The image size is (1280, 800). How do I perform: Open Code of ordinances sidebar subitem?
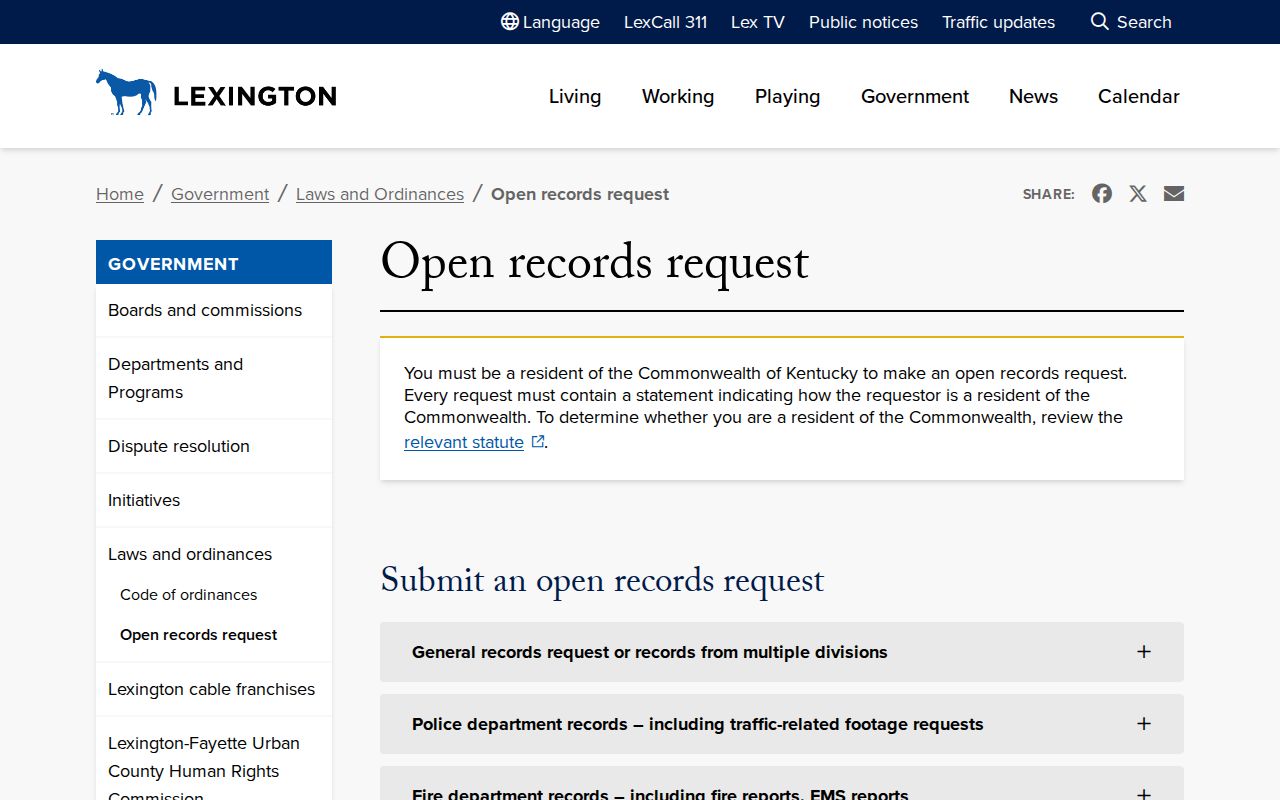coord(189,595)
